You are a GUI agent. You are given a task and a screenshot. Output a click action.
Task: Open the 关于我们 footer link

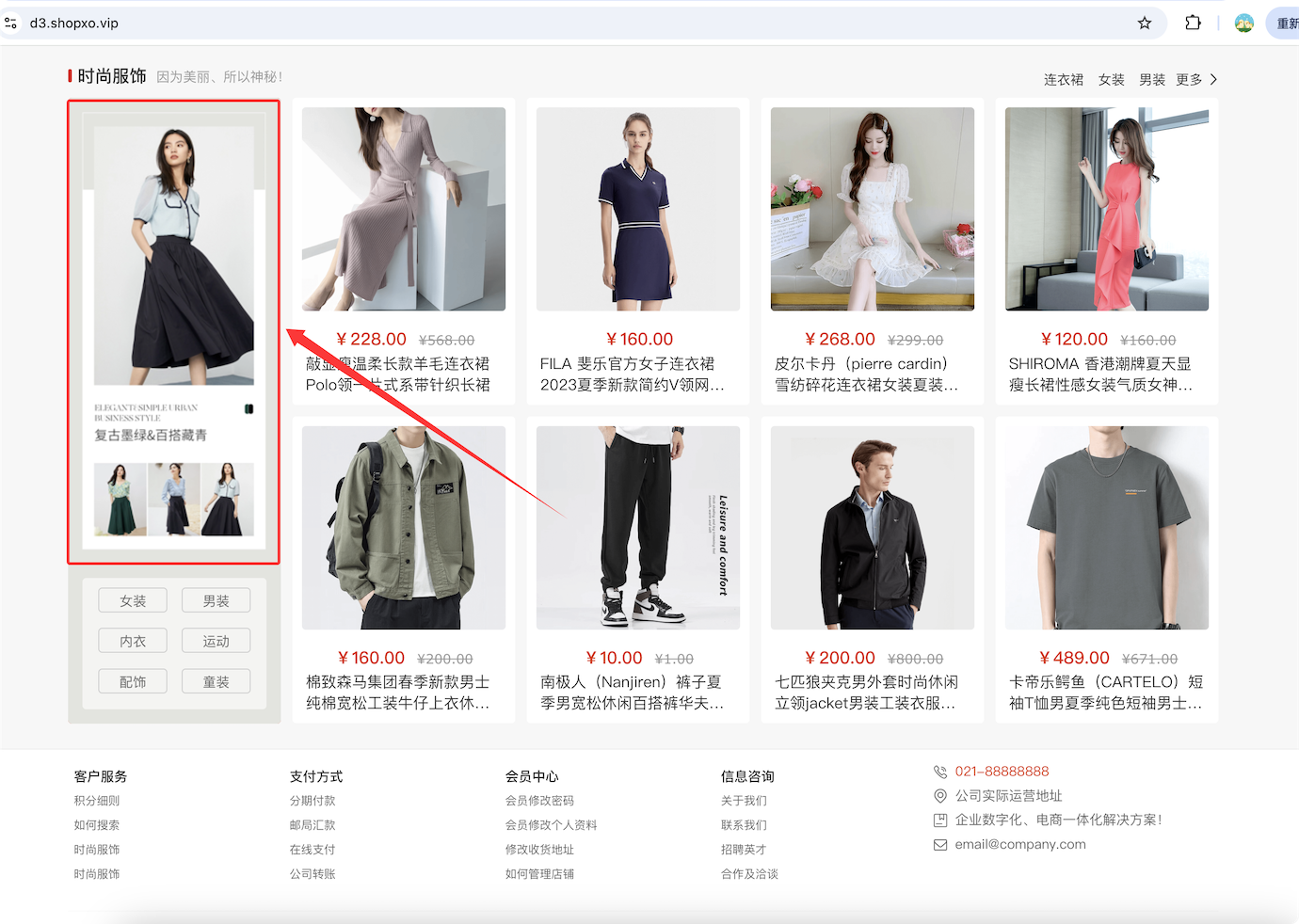click(x=744, y=801)
